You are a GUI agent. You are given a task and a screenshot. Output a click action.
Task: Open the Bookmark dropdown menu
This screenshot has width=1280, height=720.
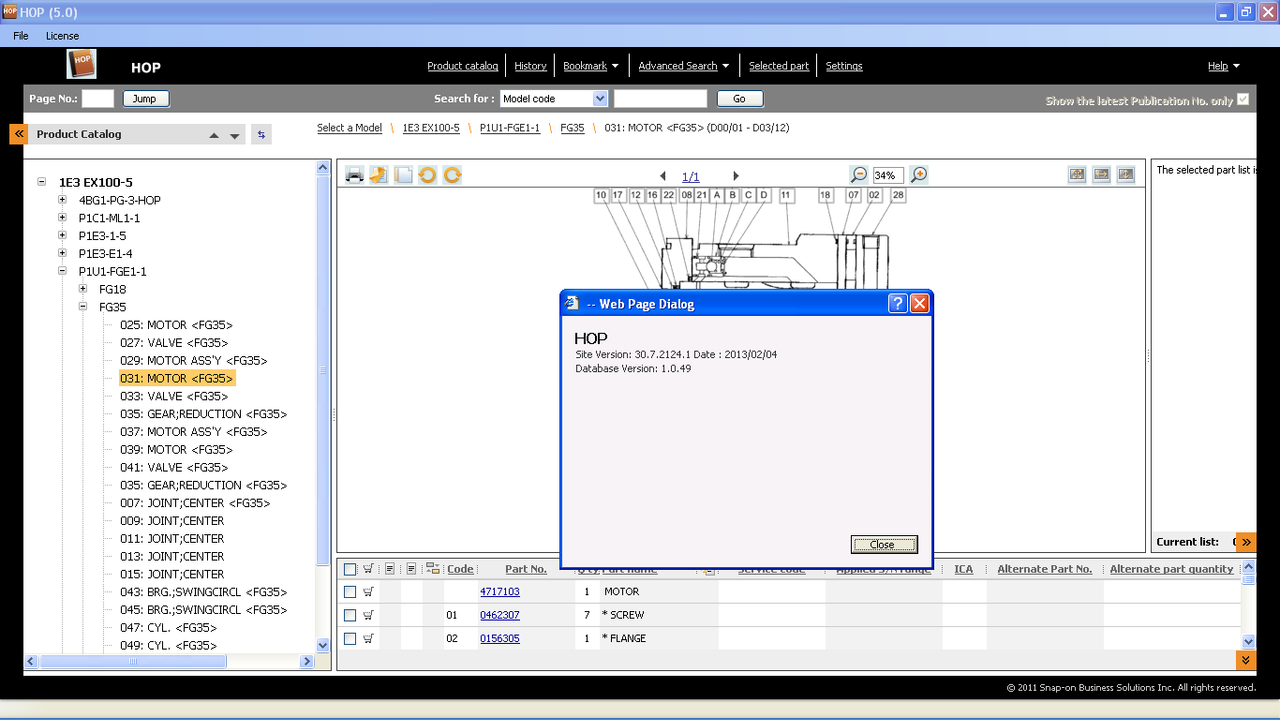[591, 66]
